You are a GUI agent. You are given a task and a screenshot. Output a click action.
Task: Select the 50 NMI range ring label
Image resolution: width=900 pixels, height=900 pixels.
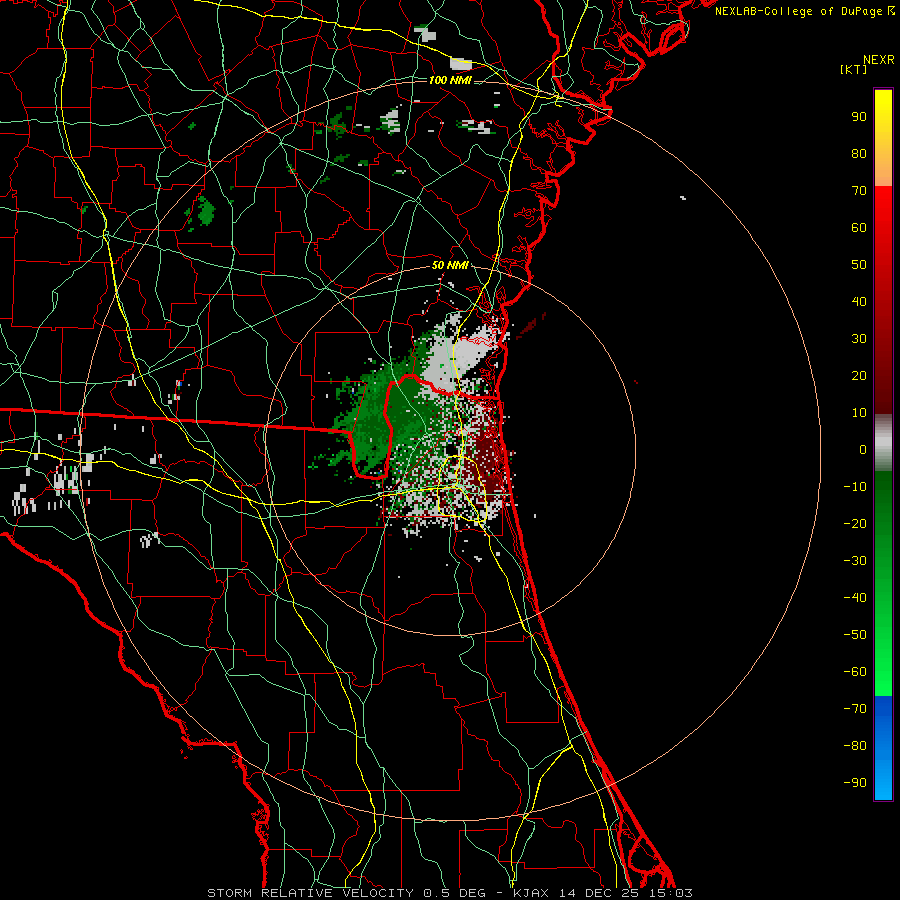450,265
